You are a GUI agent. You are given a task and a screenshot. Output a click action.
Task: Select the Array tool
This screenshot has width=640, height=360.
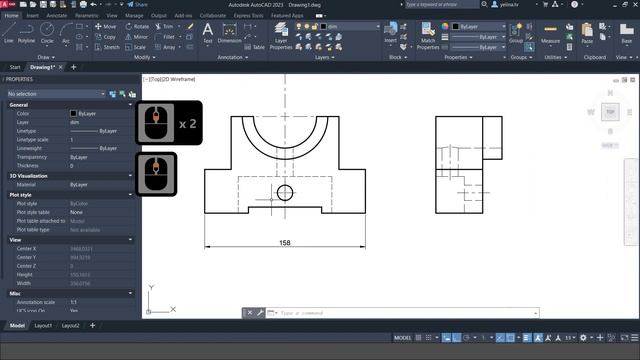tap(165, 47)
